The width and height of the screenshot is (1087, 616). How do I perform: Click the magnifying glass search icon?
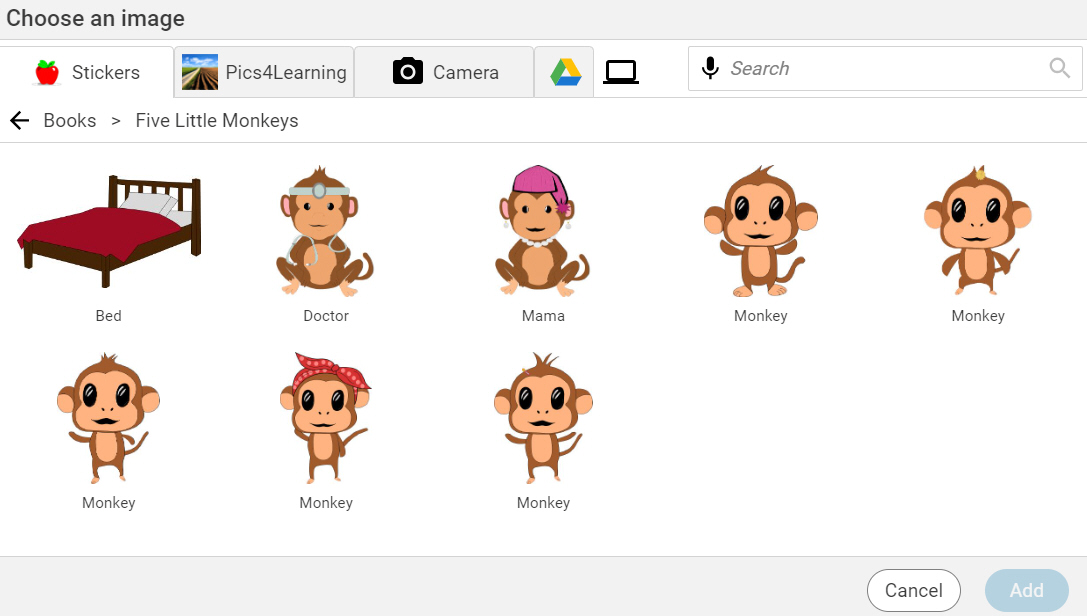coord(1058,68)
